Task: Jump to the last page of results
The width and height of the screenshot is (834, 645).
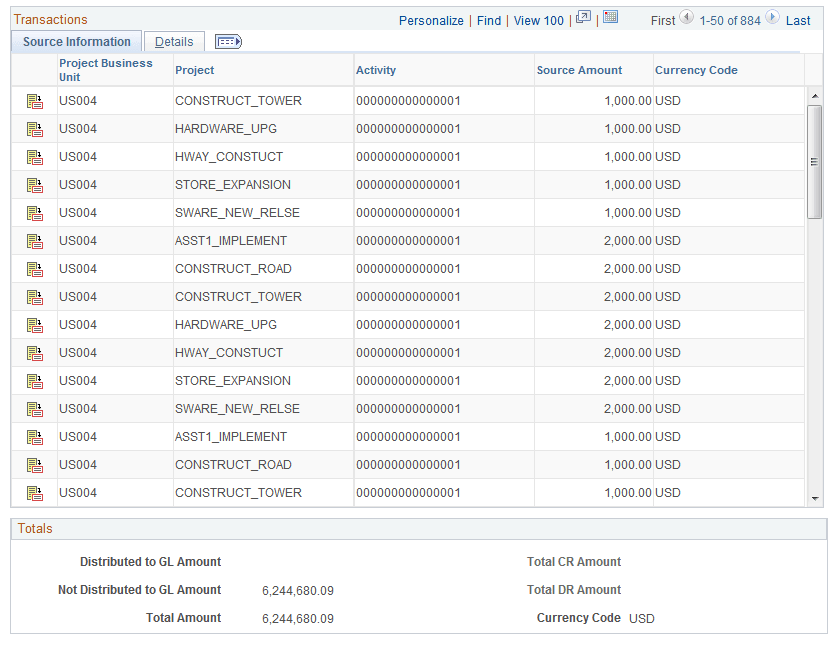Action: 797,20
